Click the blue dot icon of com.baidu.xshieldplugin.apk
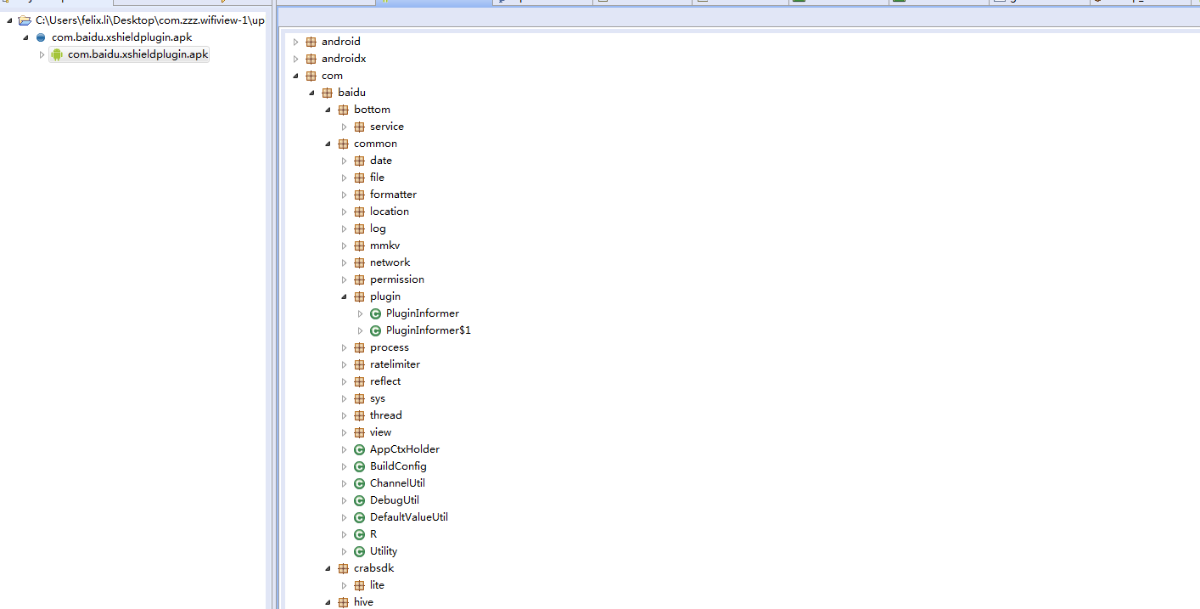The height and width of the screenshot is (609, 1200). click(41, 38)
